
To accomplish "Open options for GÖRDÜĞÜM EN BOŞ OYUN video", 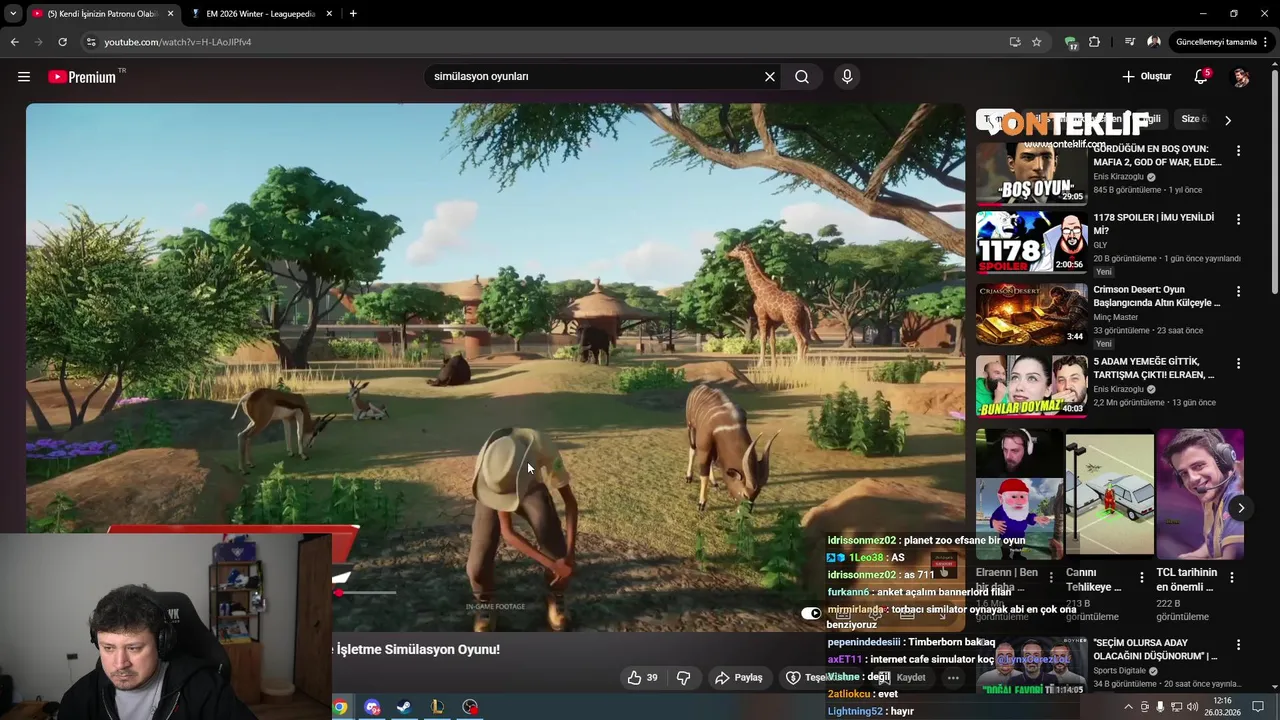I will coord(1238,151).
